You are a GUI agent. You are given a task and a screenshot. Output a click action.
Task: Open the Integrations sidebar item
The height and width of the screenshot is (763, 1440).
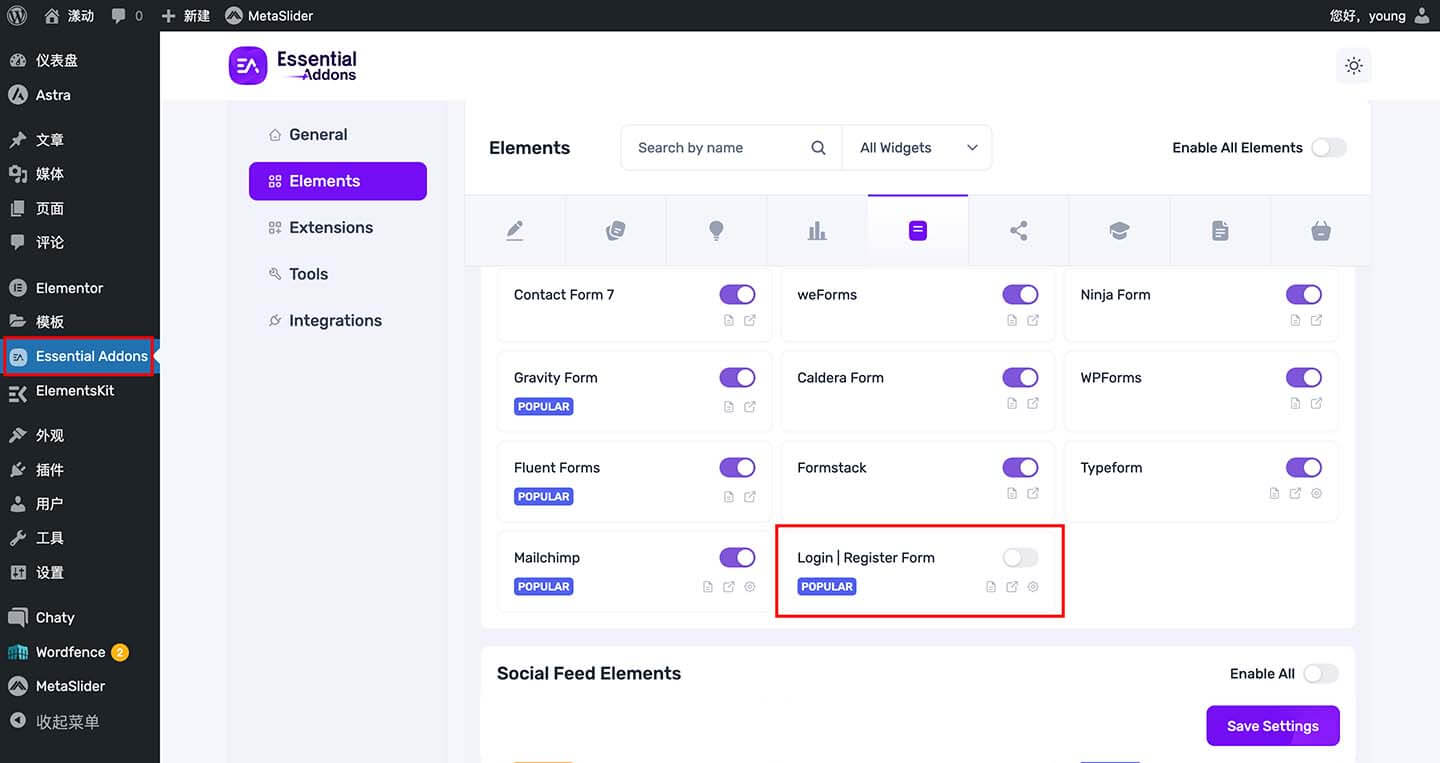(x=338, y=321)
